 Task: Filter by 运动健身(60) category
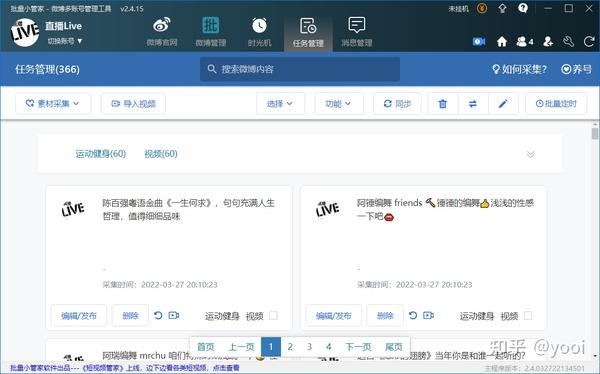pyautogui.click(x=101, y=154)
